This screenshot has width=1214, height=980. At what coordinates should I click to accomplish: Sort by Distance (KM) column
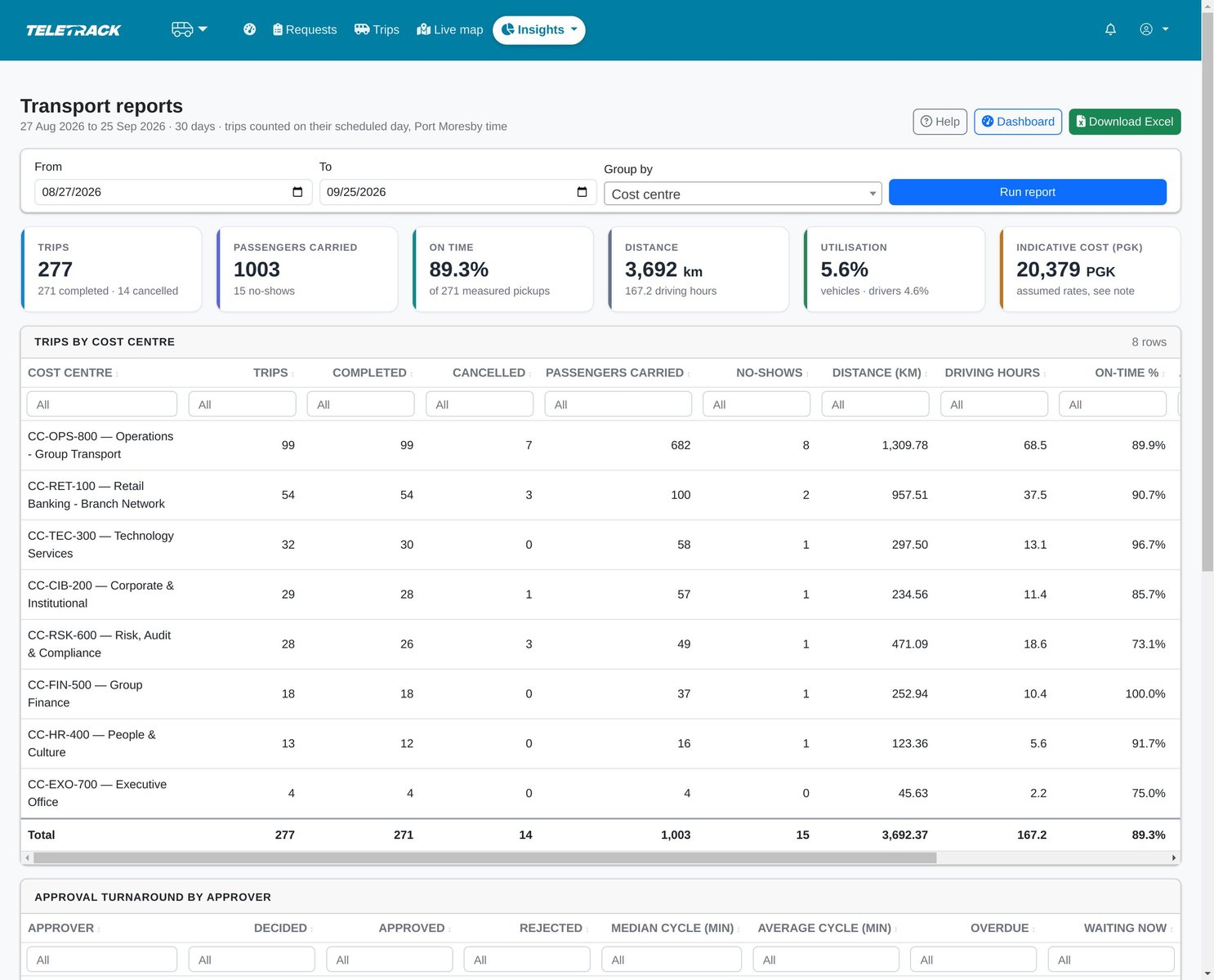(881, 373)
